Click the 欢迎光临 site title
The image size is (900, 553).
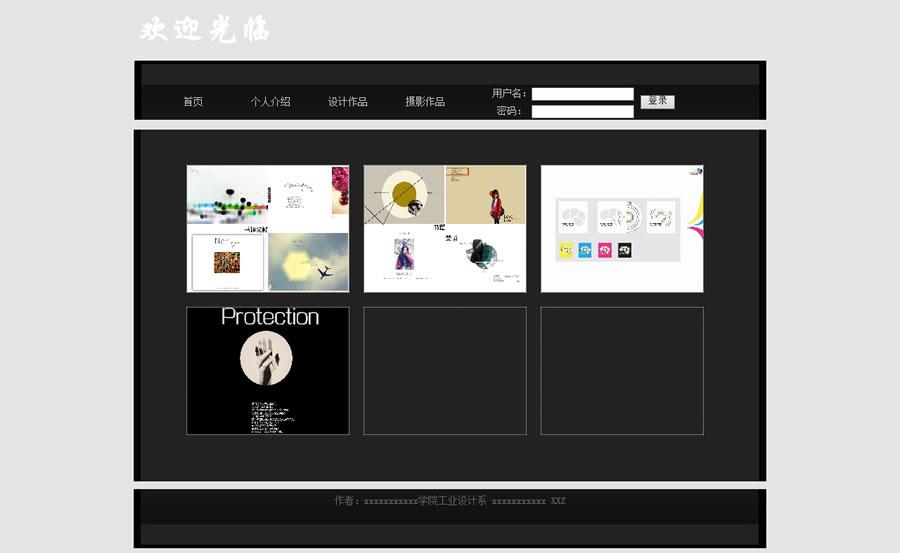(x=205, y=30)
